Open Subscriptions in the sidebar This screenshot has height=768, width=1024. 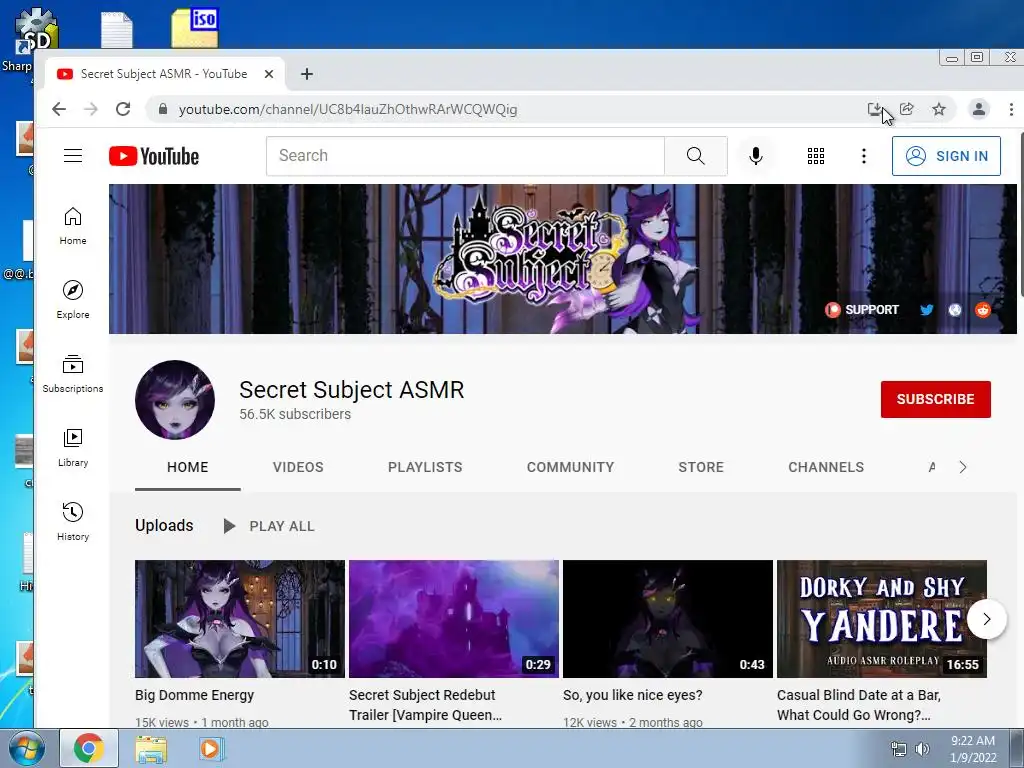coord(72,374)
